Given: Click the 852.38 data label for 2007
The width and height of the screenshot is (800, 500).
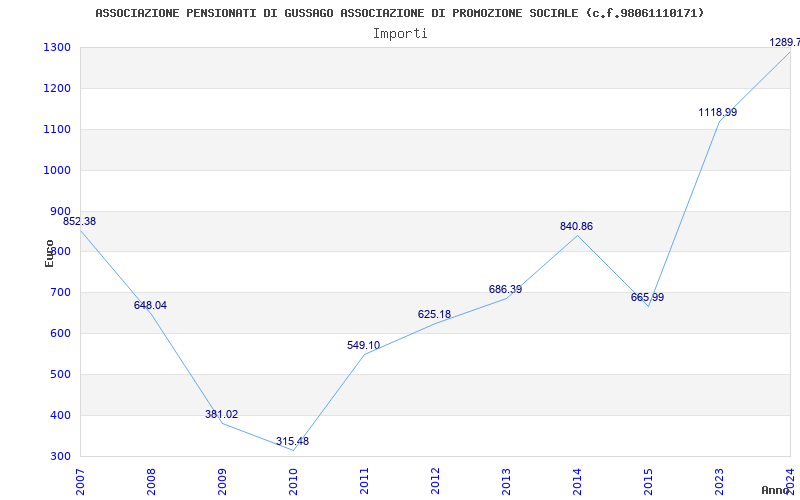Looking at the screenshot, I should (x=79, y=221).
